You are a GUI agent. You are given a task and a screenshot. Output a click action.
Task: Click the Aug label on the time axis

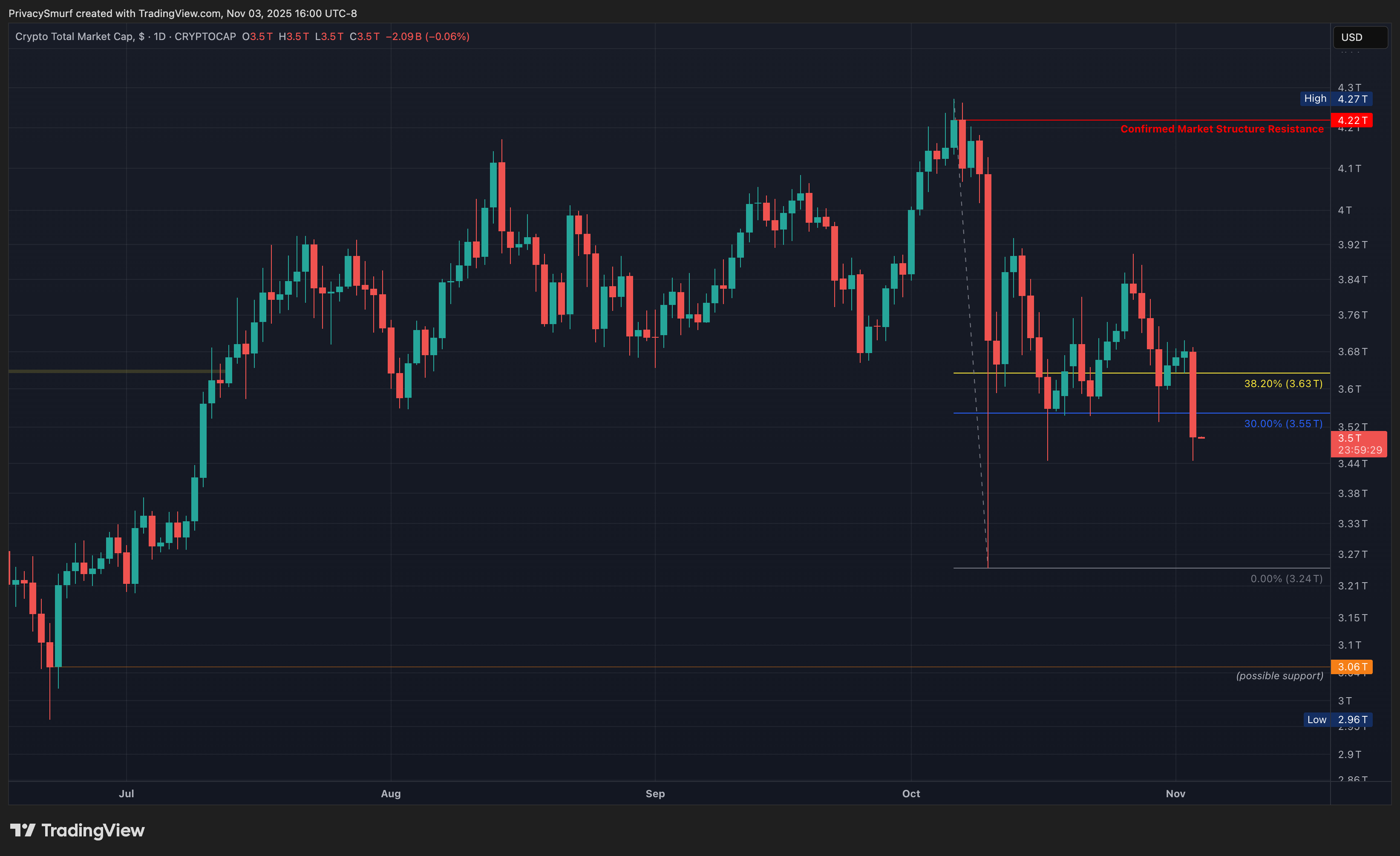click(x=390, y=793)
